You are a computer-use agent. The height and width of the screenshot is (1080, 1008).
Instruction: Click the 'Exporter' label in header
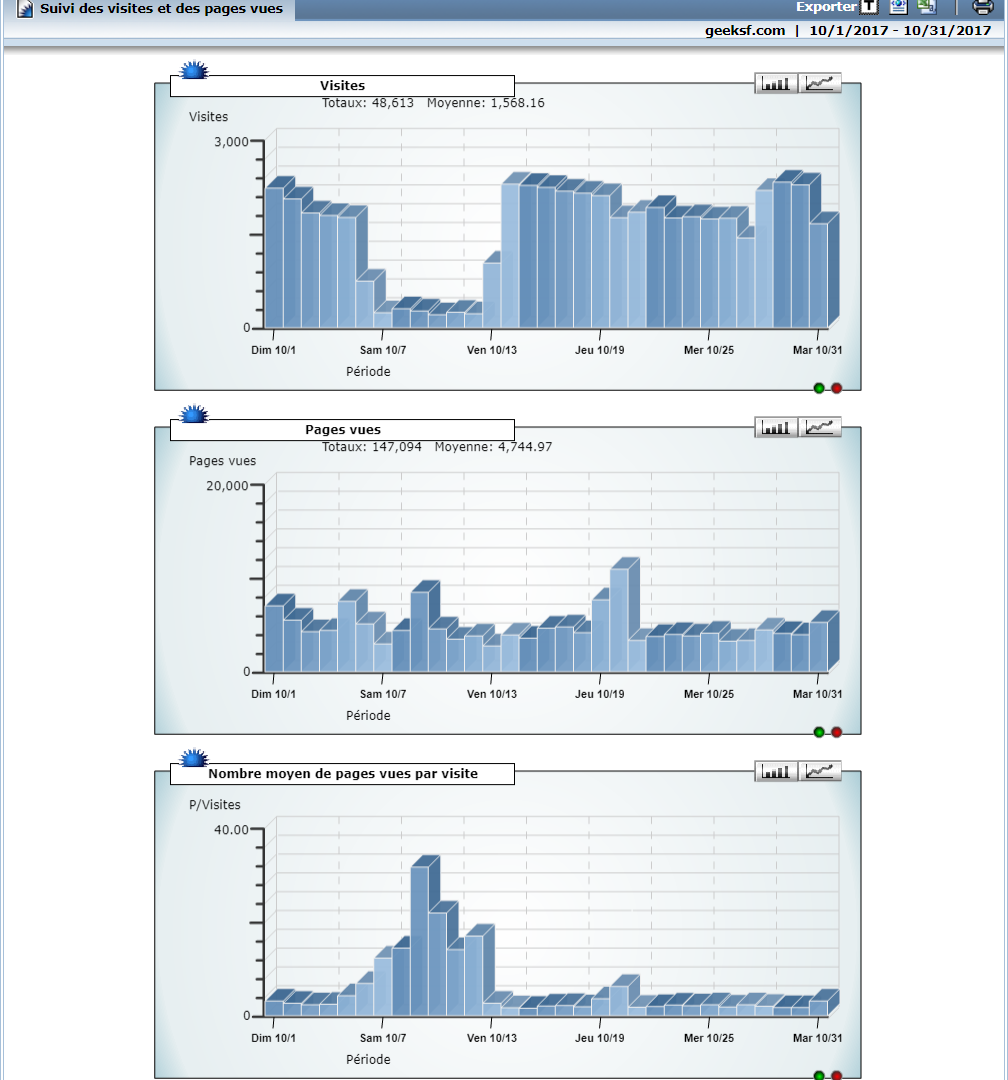click(x=826, y=7)
